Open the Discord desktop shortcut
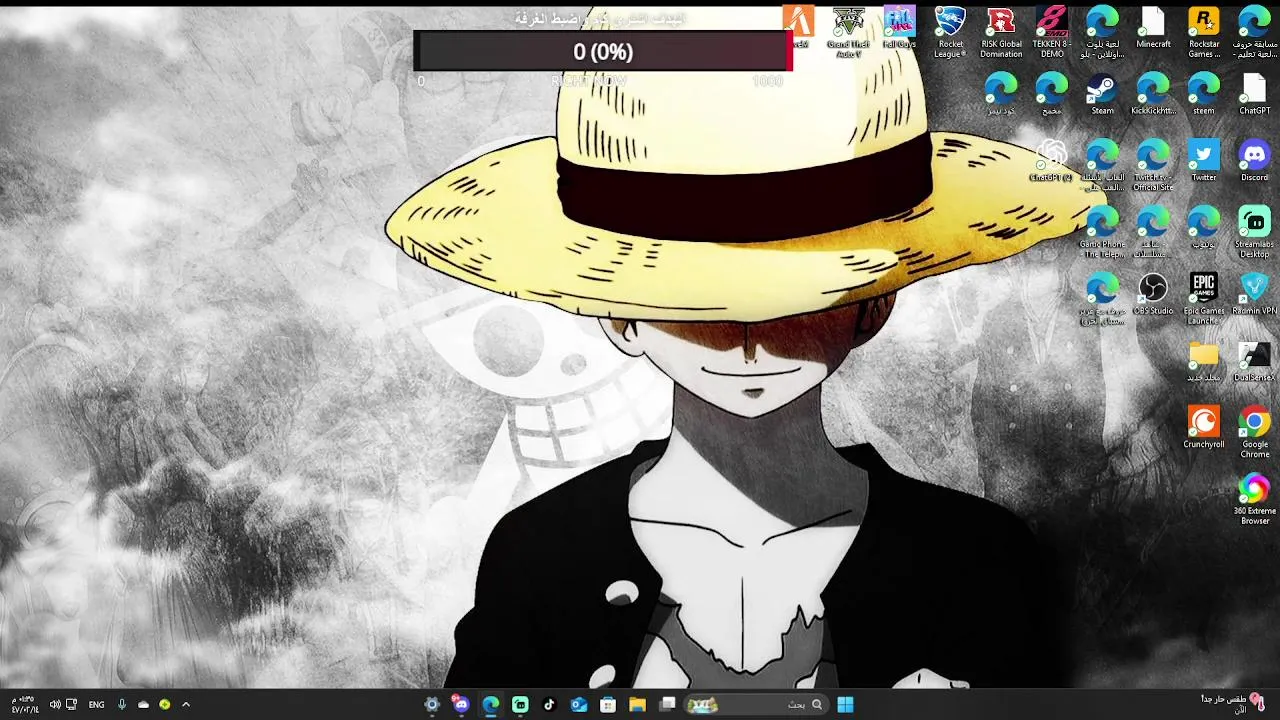The width and height of the screenshot is (1280, 720). (x=1254, y=161)
